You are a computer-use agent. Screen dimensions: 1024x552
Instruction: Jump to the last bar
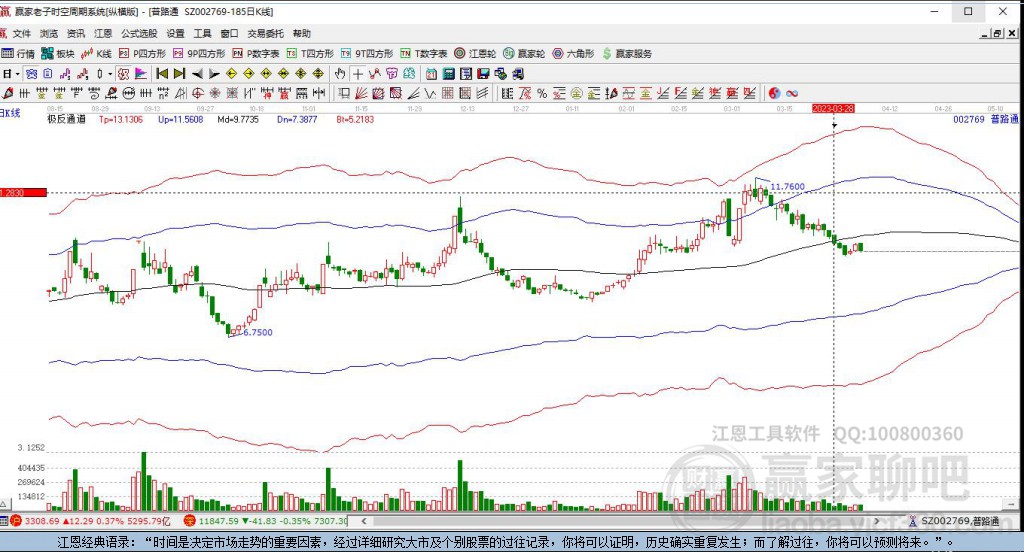click(180, 74)
